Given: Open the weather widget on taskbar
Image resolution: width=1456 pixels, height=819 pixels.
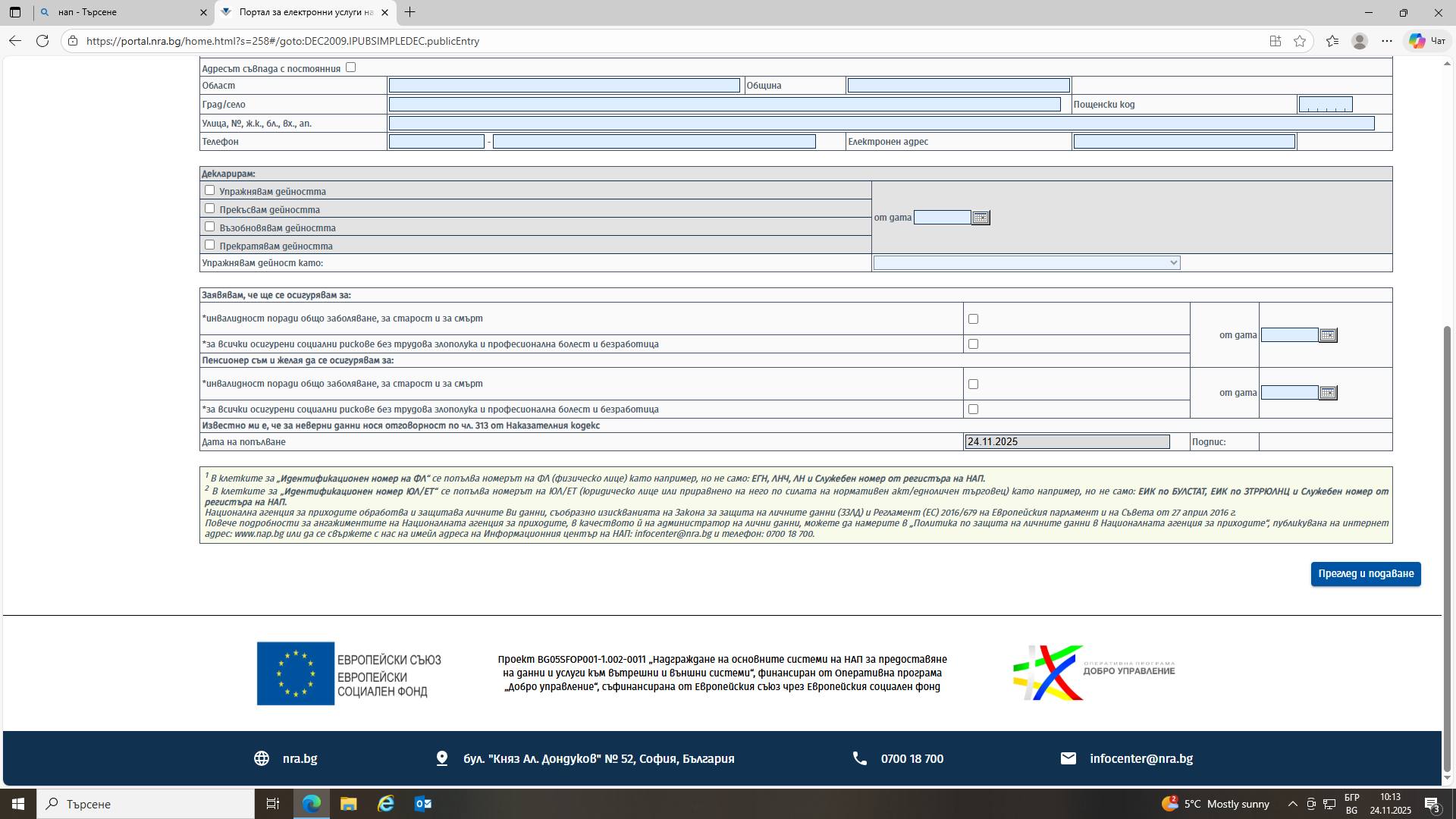Looking at the screenshot, I should pyautogui.click(x=1215, y=804).
